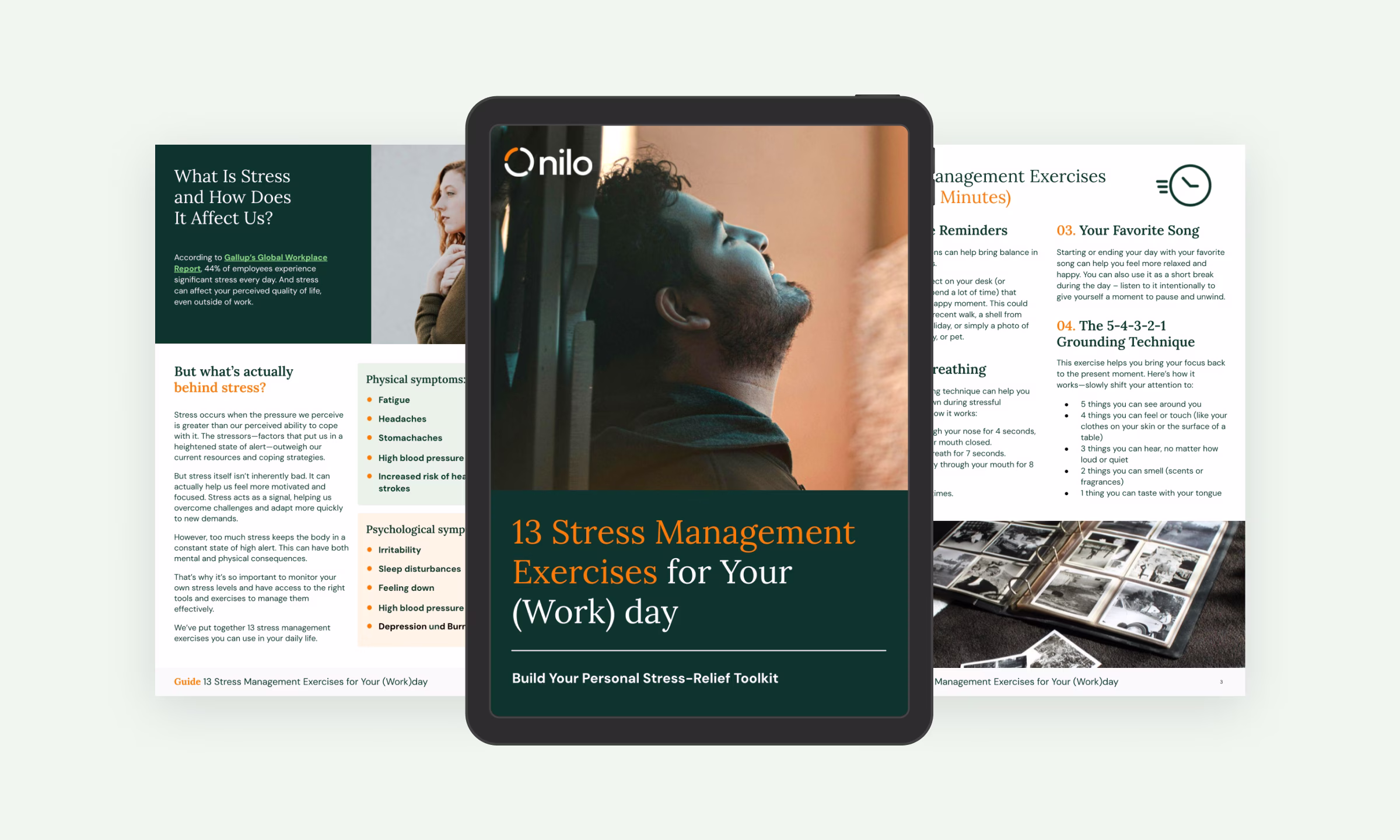Click the Irritability bullet item

pos(399,550)
